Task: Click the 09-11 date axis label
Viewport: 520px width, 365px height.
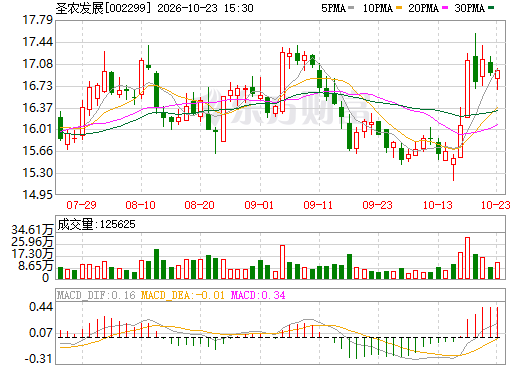Action: pos(318,205)
